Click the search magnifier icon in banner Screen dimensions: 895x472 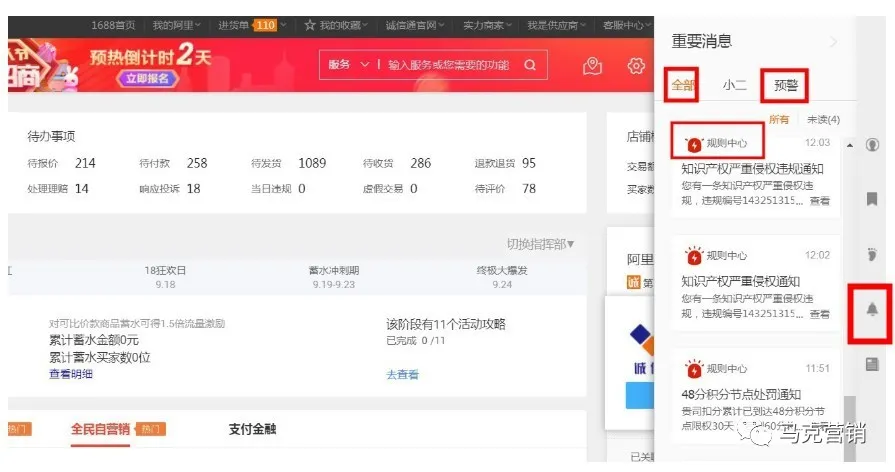530,65
